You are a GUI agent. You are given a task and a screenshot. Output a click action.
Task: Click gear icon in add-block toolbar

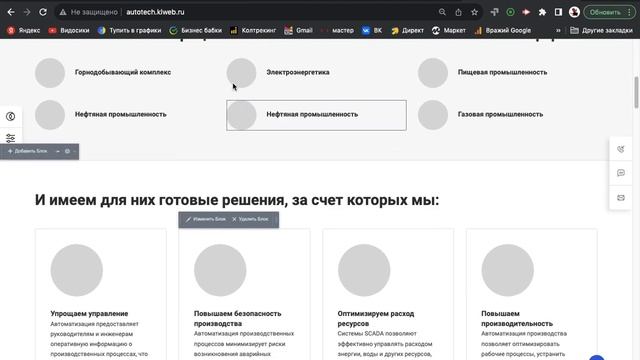[x=67, y=151]
